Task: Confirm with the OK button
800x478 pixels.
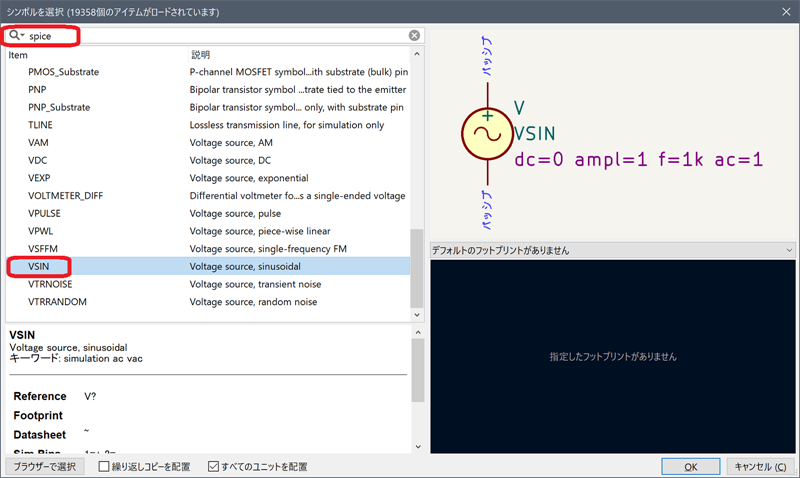Action: pyautogui.click(x=691, y=467)
